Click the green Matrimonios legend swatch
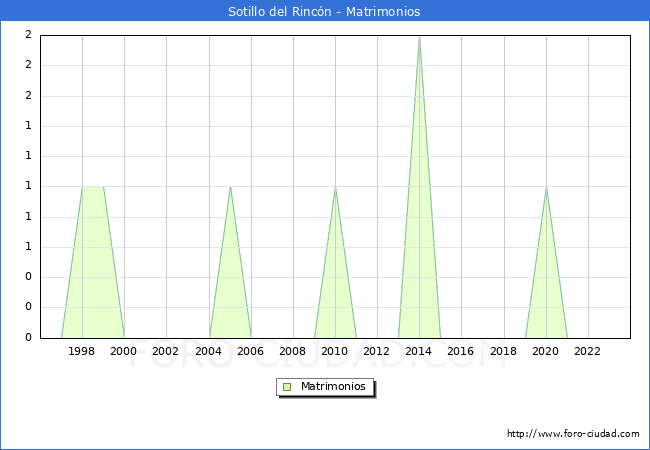Image resolution: width=650 pixels, height=450 pixels. pos(287,387)
